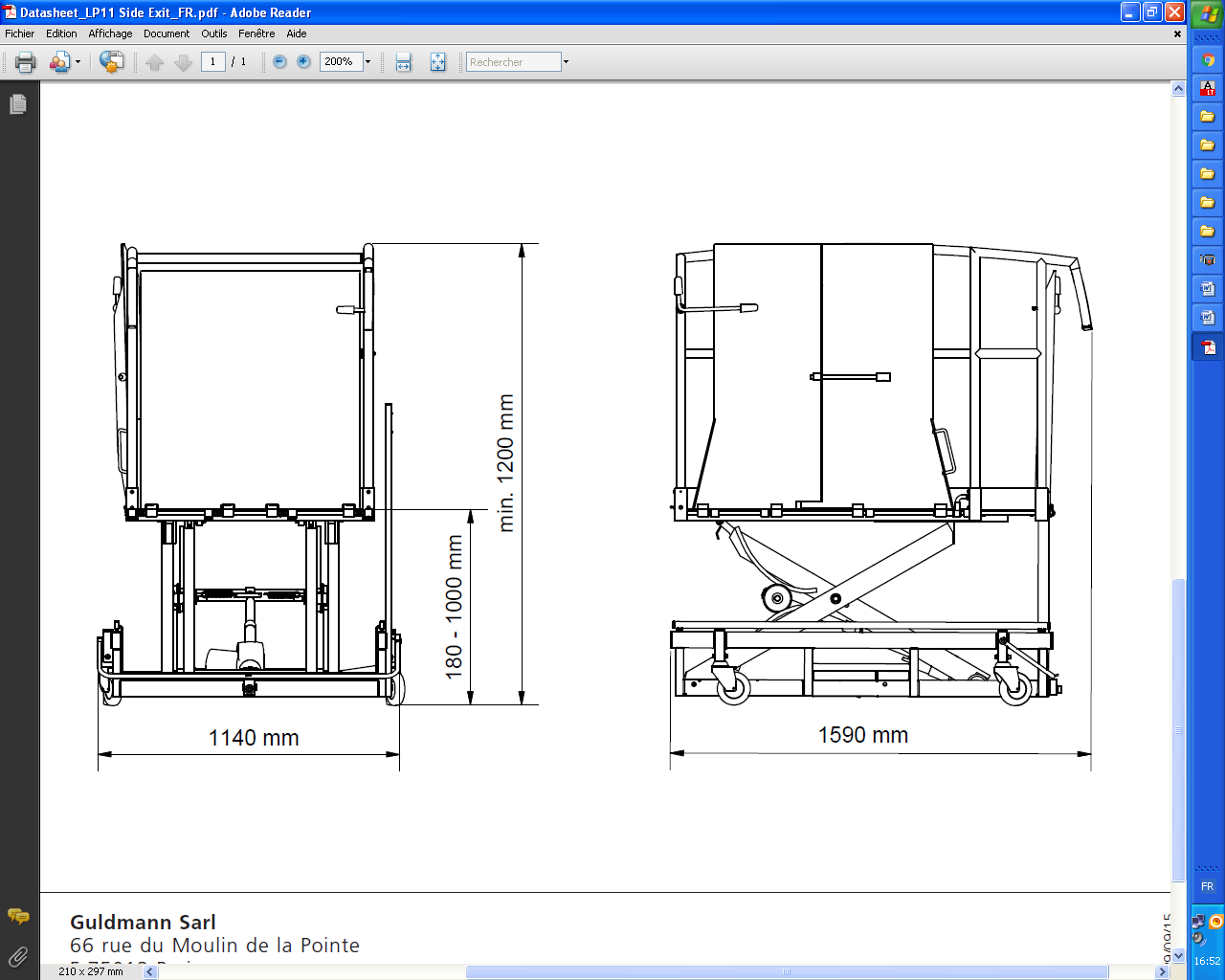Click the Print icon in the toolbar
This screenshot has height=980, width=1225.
pyautogui.click(x=25, y=62)
